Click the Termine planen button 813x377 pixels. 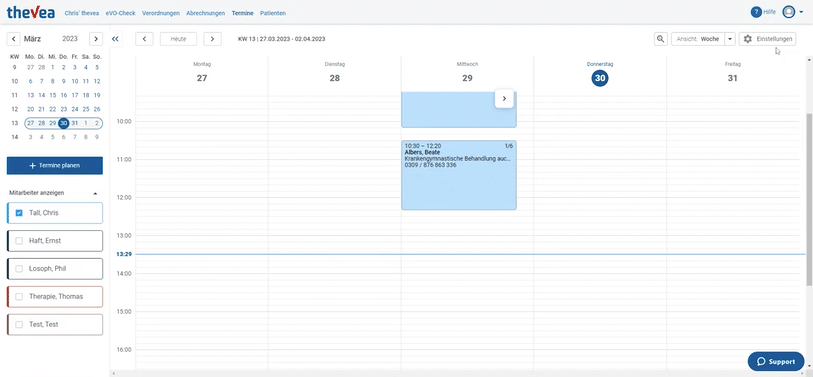(54, 165)
